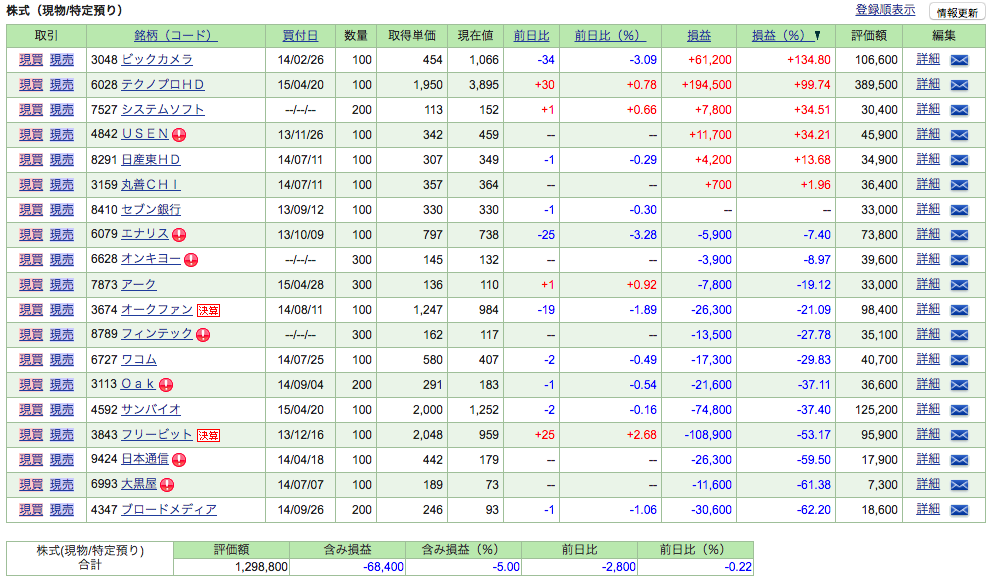Click mail alert icon for アーク row

(959, 285)
